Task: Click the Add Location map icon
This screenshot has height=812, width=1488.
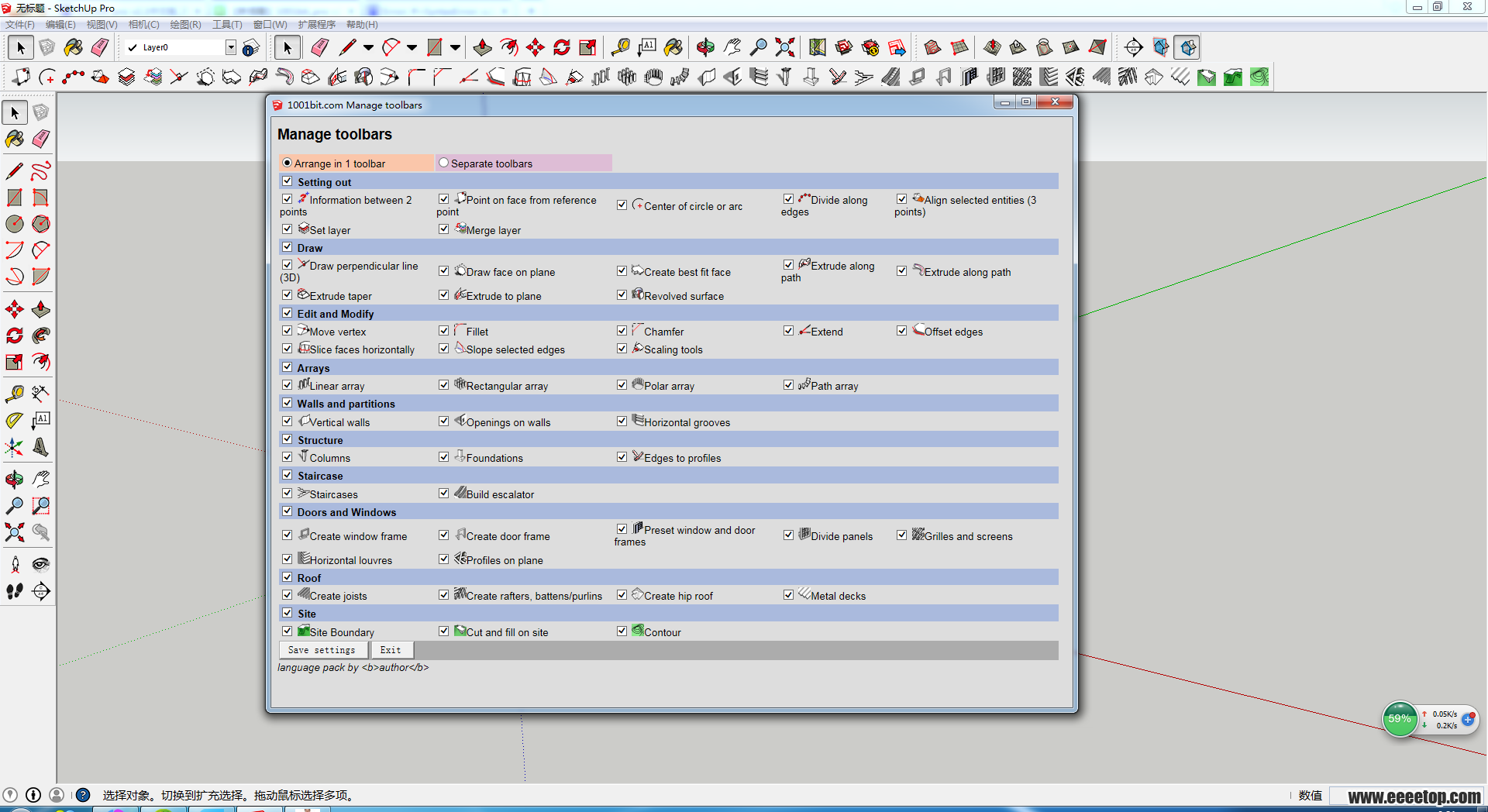Action: pyautogui.click(x=817, y=48)
